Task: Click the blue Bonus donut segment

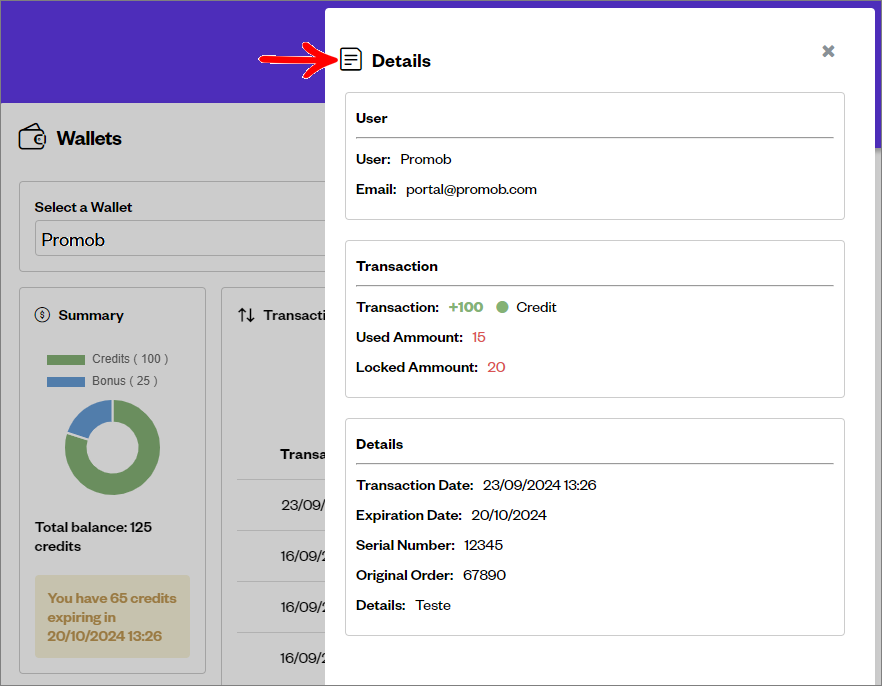Action: (88, 418)
